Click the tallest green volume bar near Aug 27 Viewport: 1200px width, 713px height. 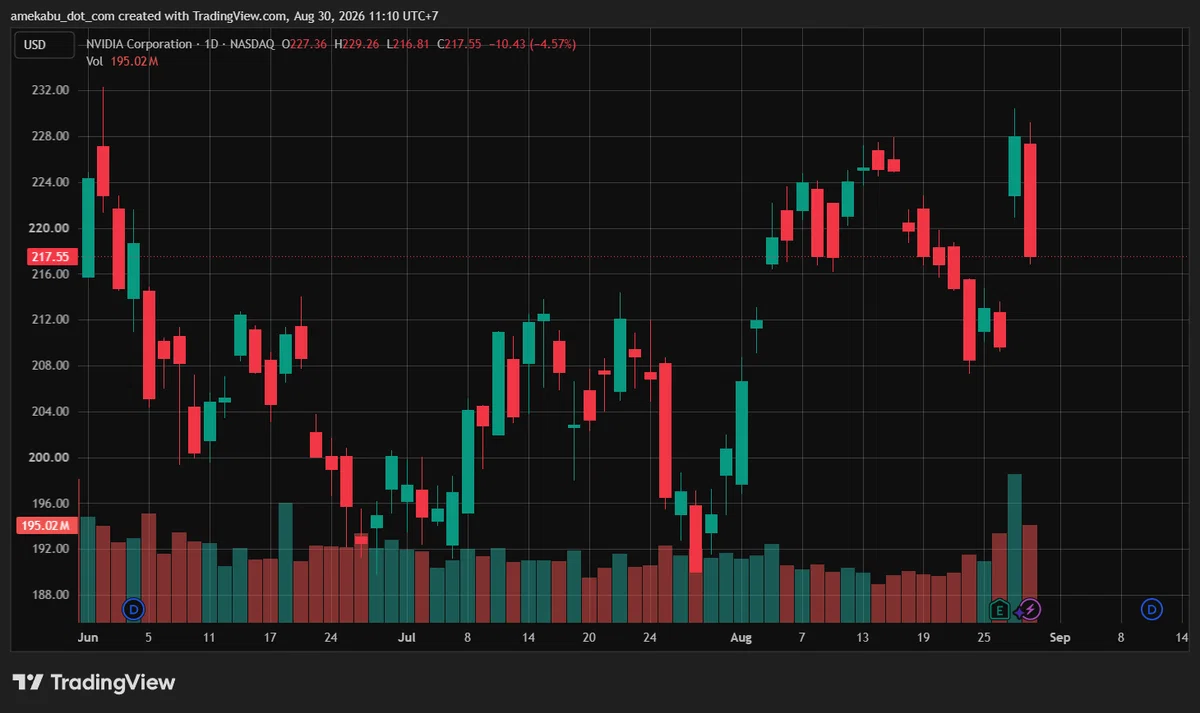1014,548
